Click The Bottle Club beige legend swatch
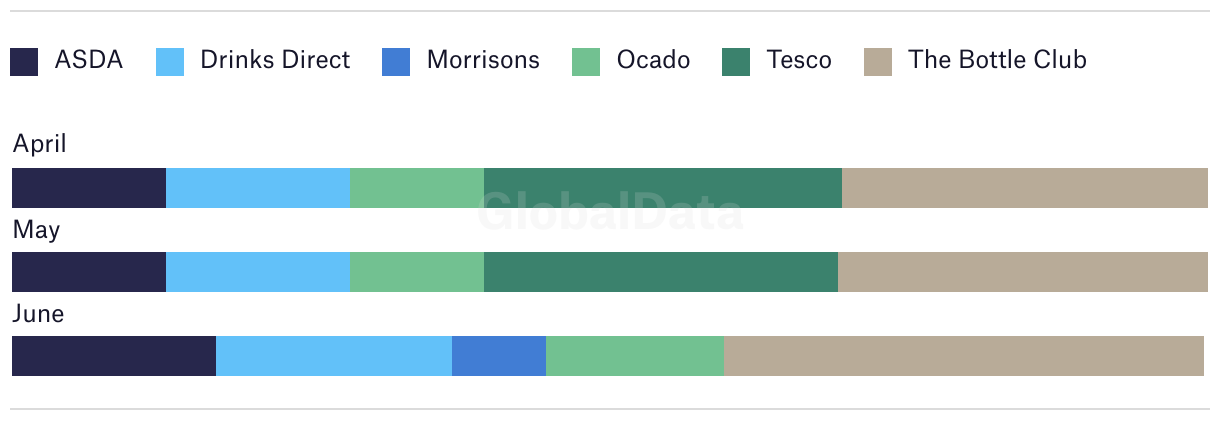The width and height of the screenshot is (1220, 422). pyautogui.click(x=878, y=62)
